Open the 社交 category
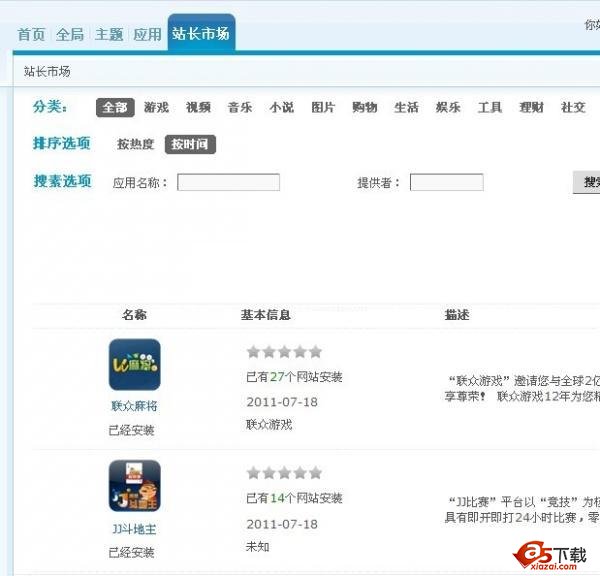This screenshot has width=600, height=576. (573, 108)
